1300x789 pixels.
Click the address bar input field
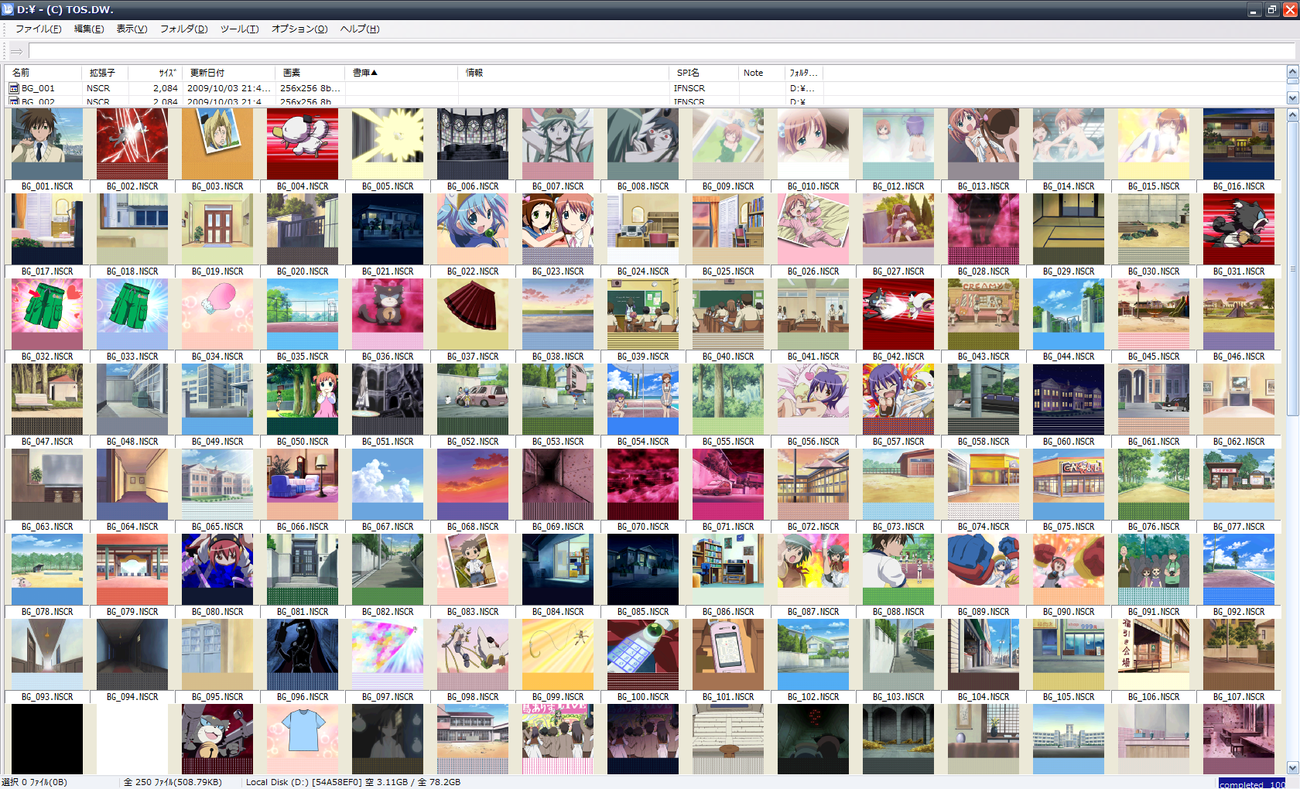click(660, 51)
